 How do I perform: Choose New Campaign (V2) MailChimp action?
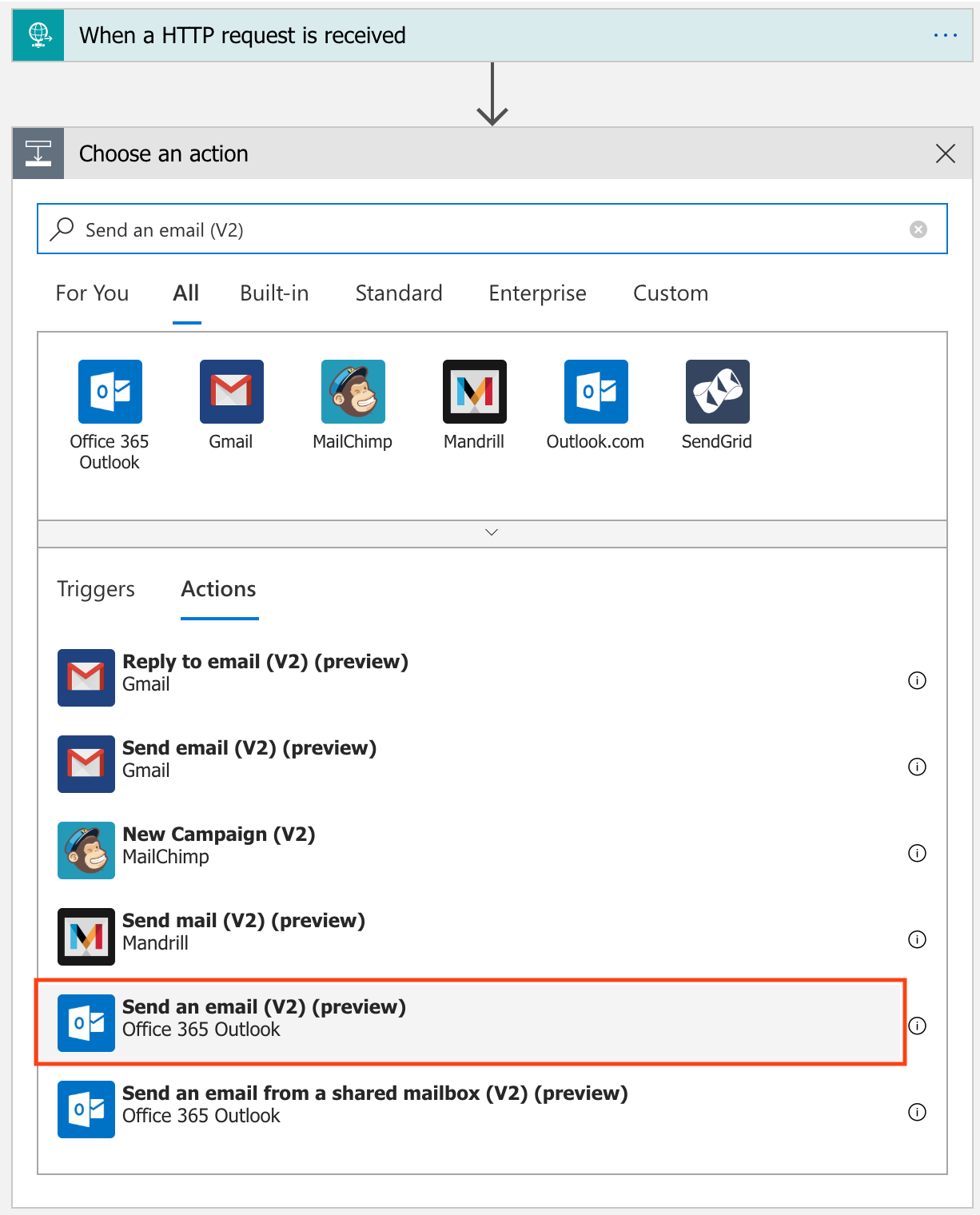(480, 850)
